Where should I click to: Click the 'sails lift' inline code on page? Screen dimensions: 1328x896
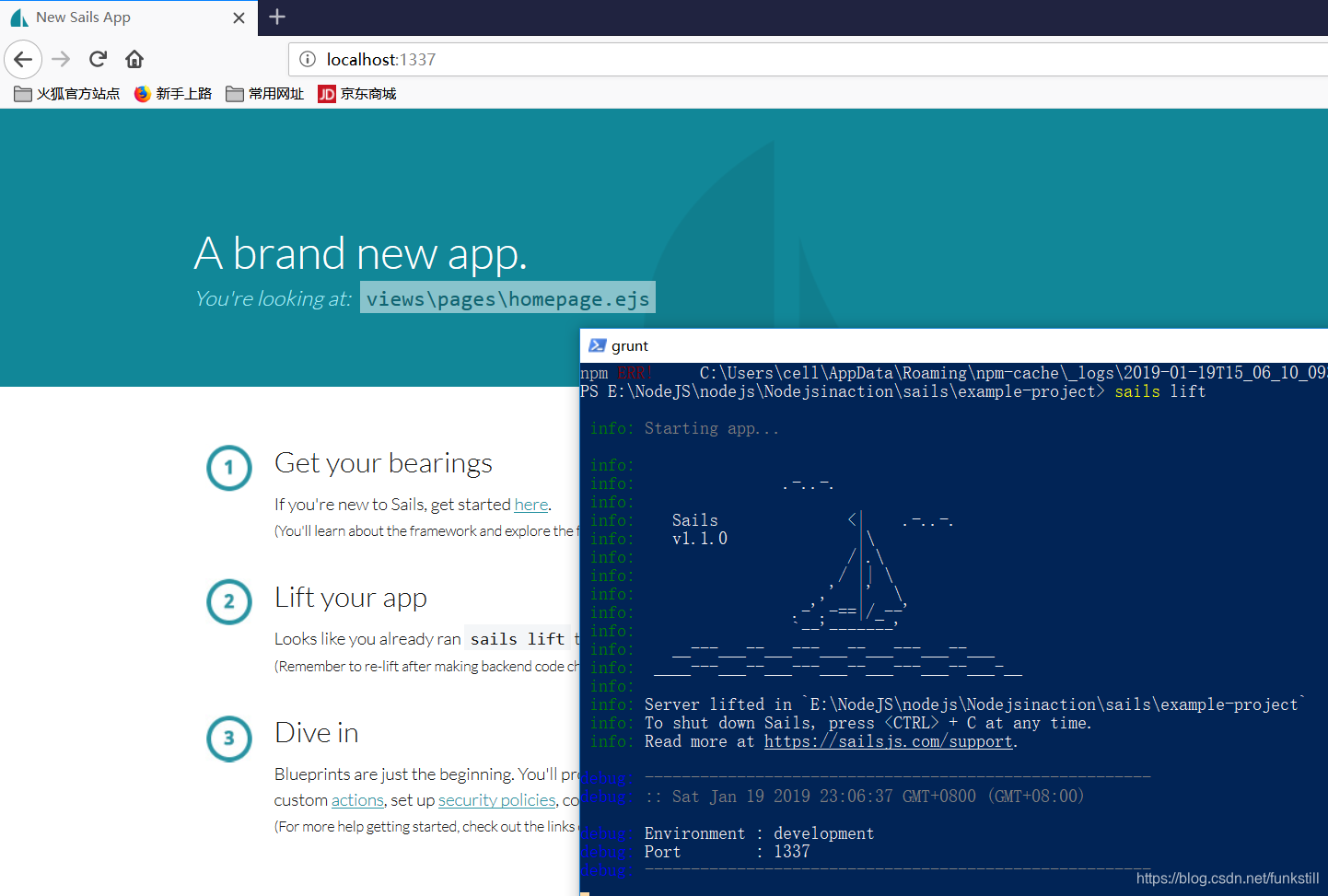coord(518,639)
